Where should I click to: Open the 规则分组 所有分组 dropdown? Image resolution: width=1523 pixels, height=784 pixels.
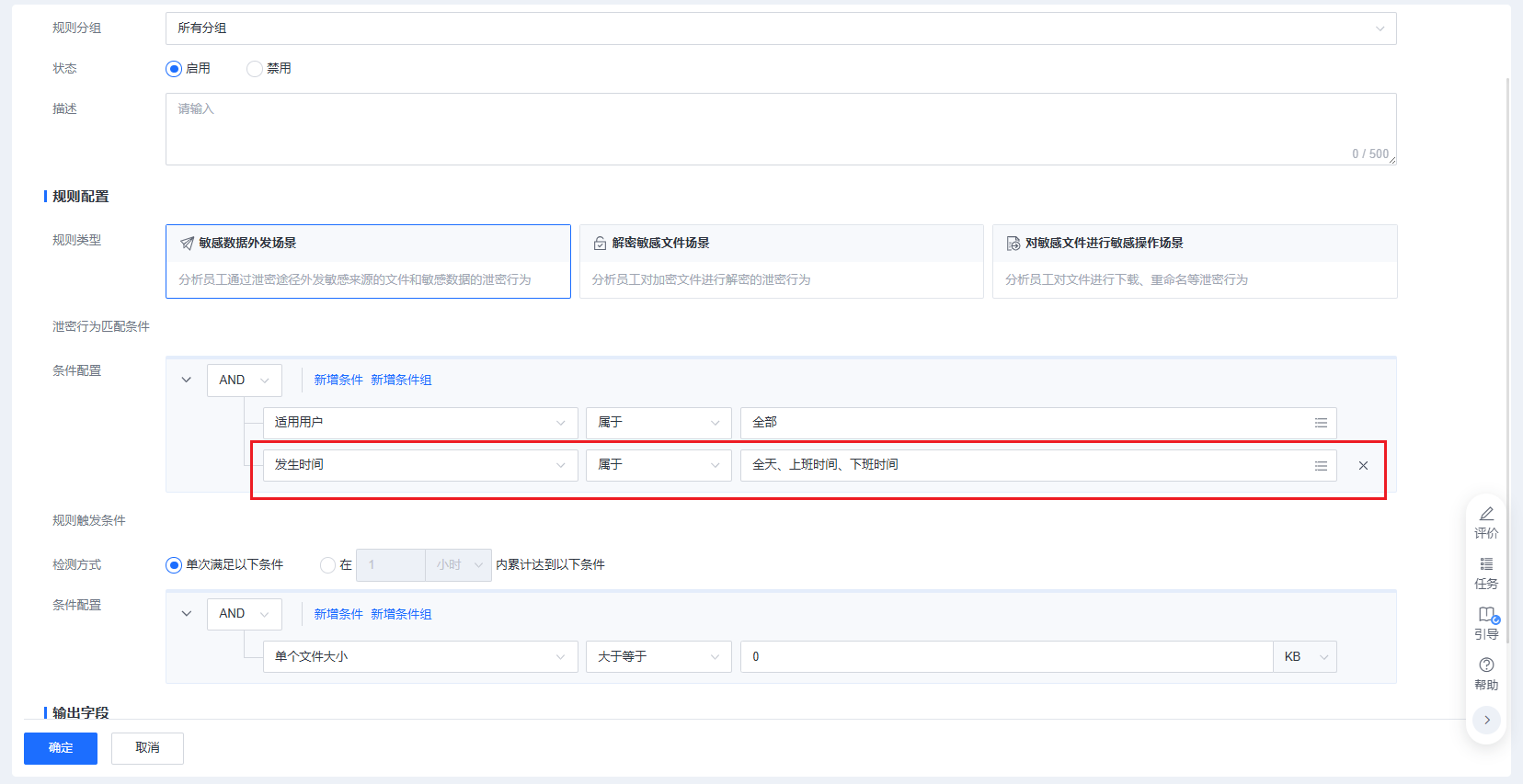(x=780, y=28)
